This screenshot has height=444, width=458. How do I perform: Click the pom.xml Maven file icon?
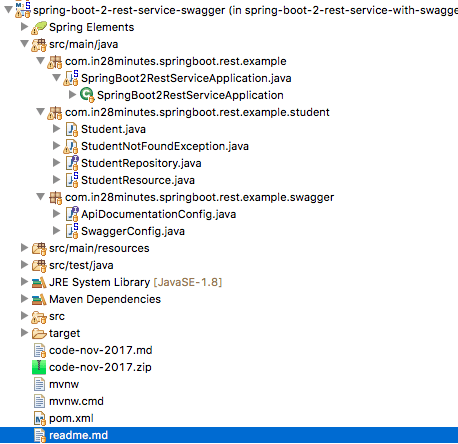click(x=39, y=418)
